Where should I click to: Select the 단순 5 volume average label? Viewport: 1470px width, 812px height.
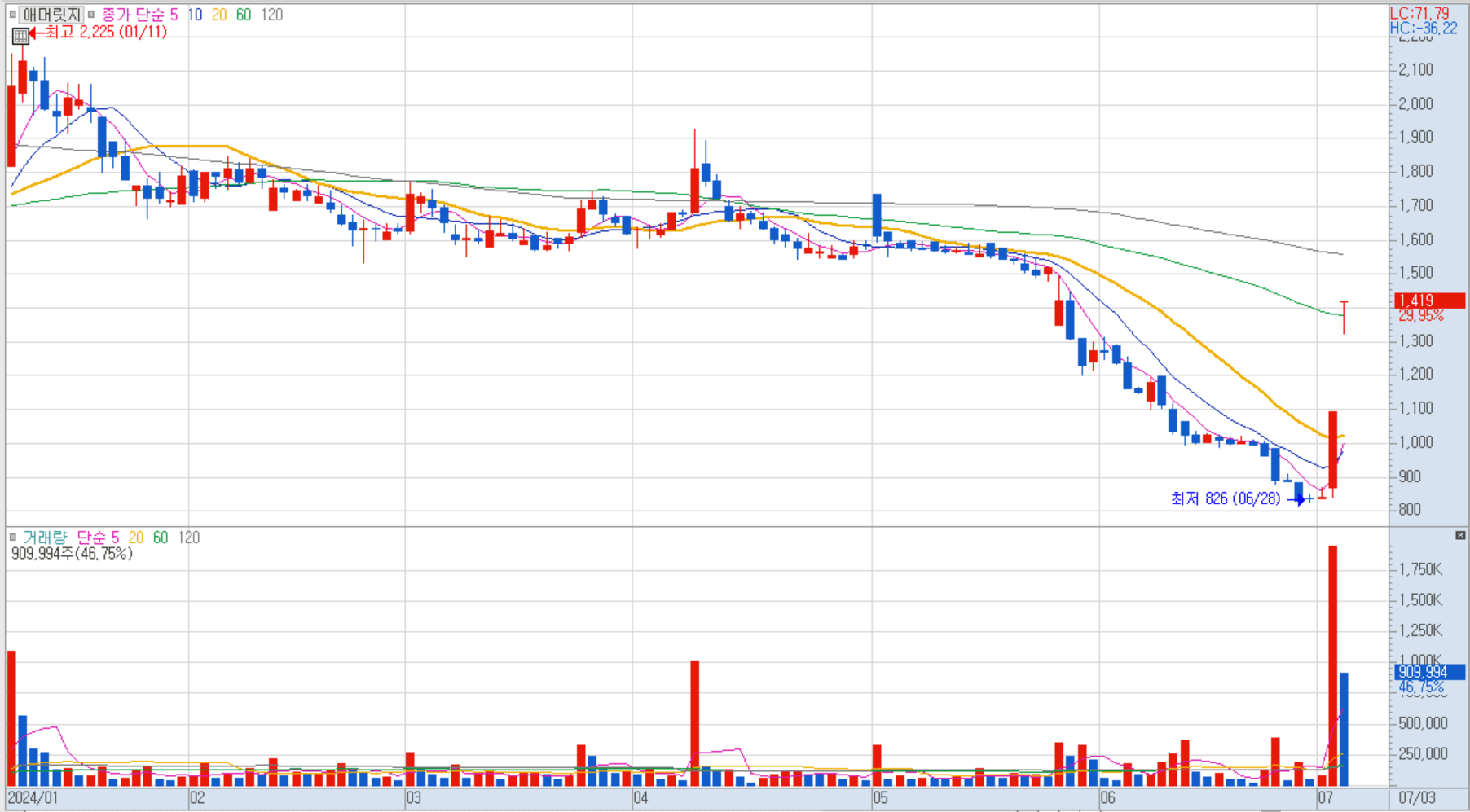coord(98,538)
